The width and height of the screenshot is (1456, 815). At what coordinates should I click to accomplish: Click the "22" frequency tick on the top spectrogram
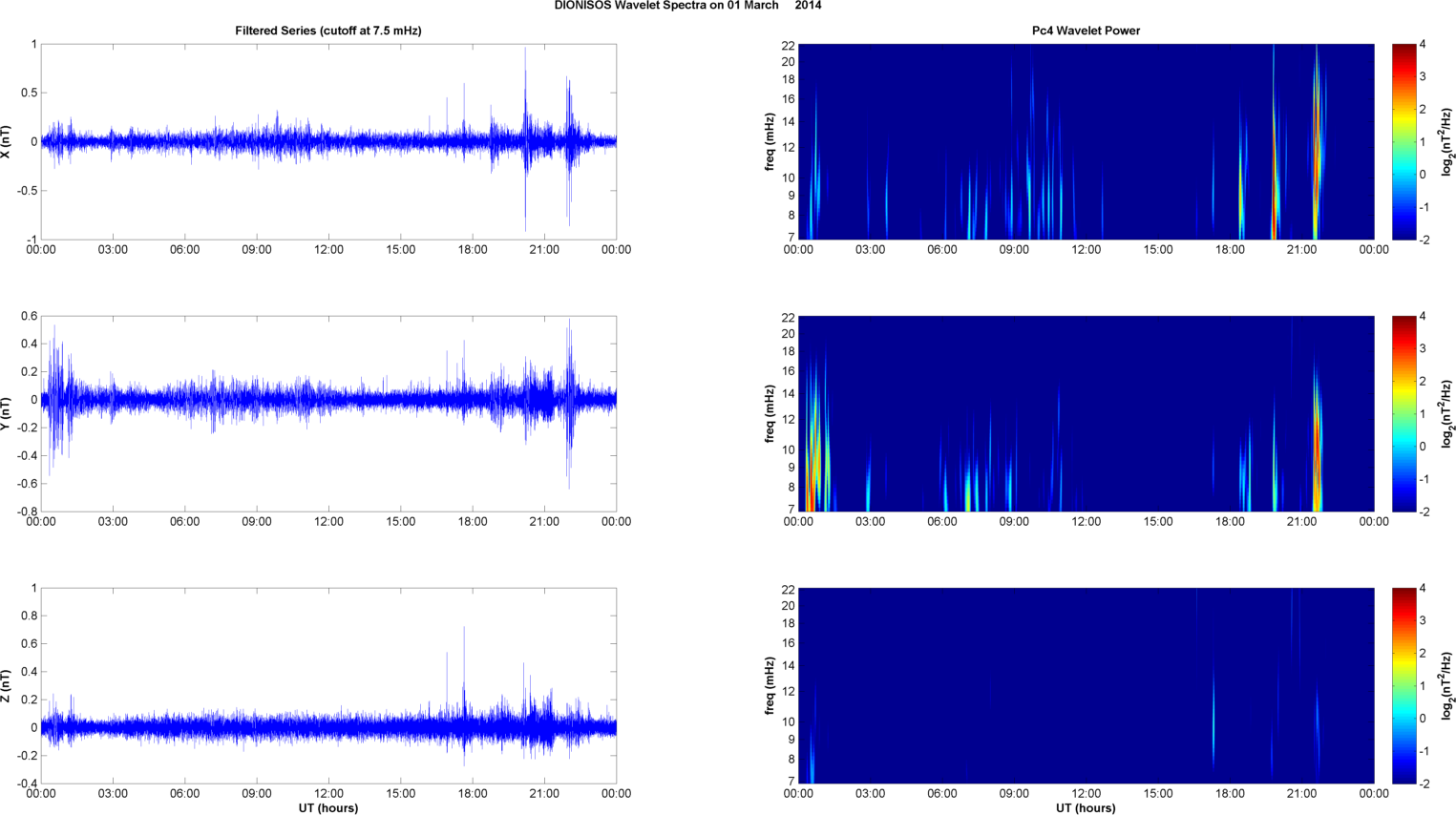(x=789, y=46)
